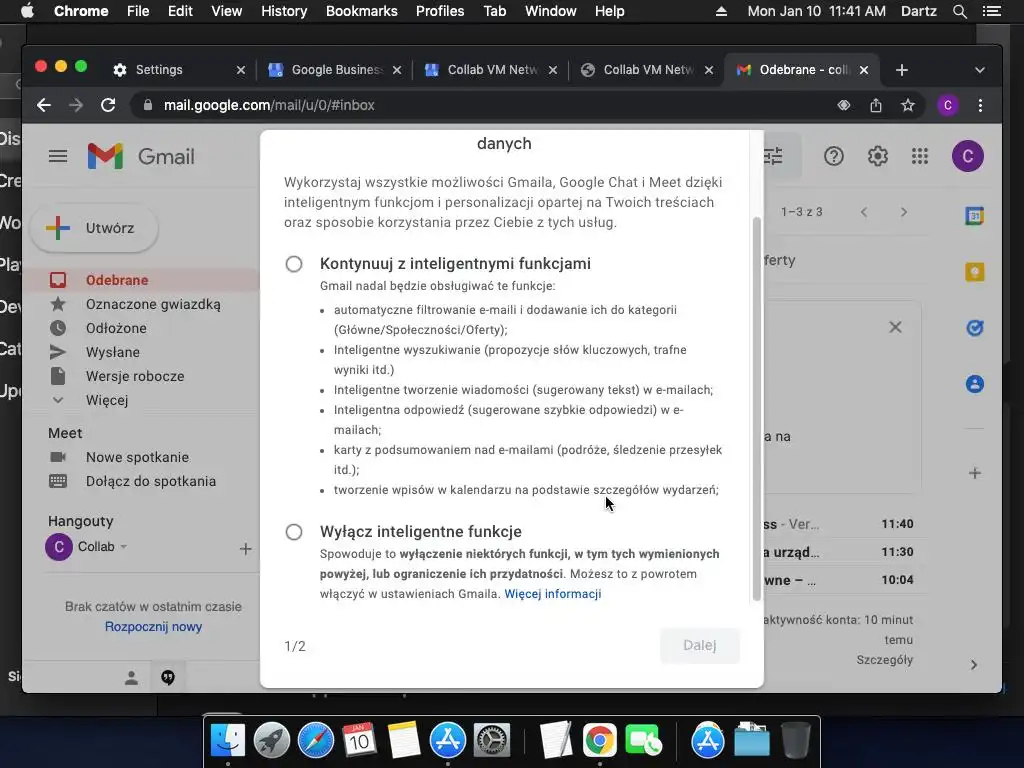Open Google account avatar C
The image size is (1024, 768).
pos(968,156)
